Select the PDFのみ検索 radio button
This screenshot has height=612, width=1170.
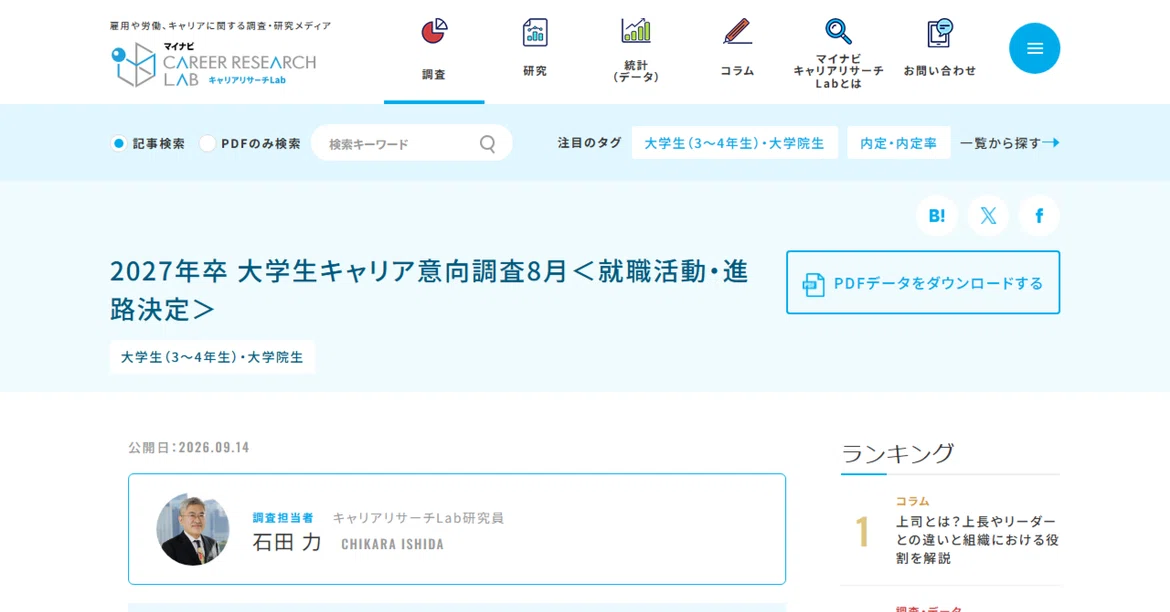pyautogui.click(x=207, y=143)
